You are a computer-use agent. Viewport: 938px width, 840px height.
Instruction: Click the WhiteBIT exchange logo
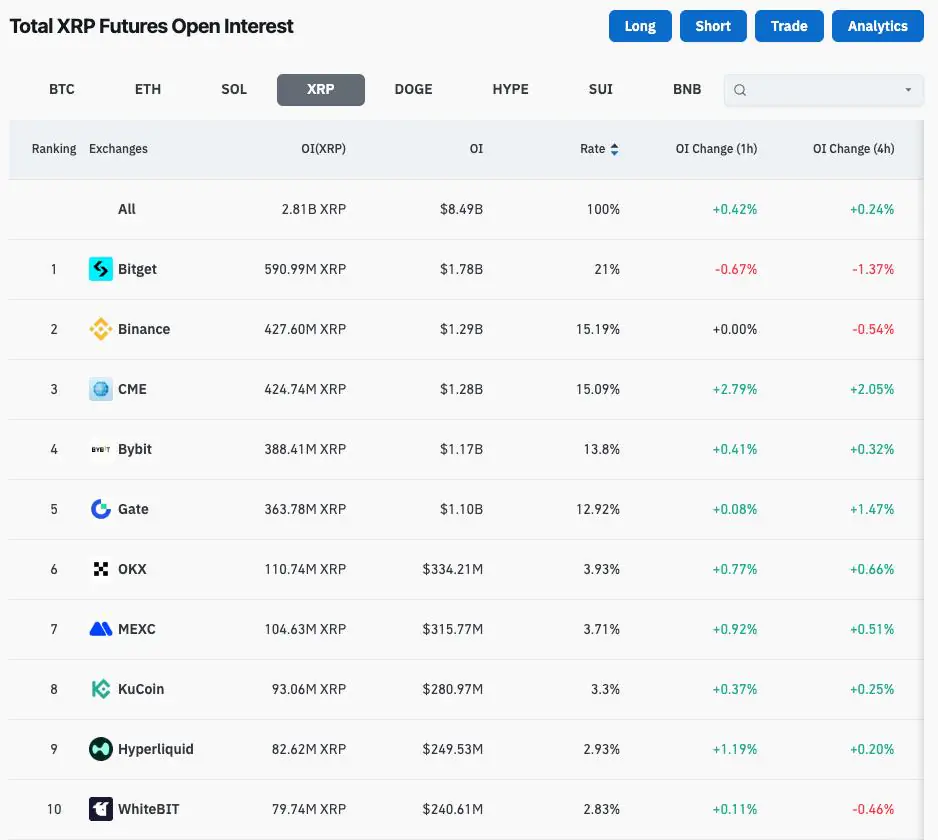click(100, 809)
